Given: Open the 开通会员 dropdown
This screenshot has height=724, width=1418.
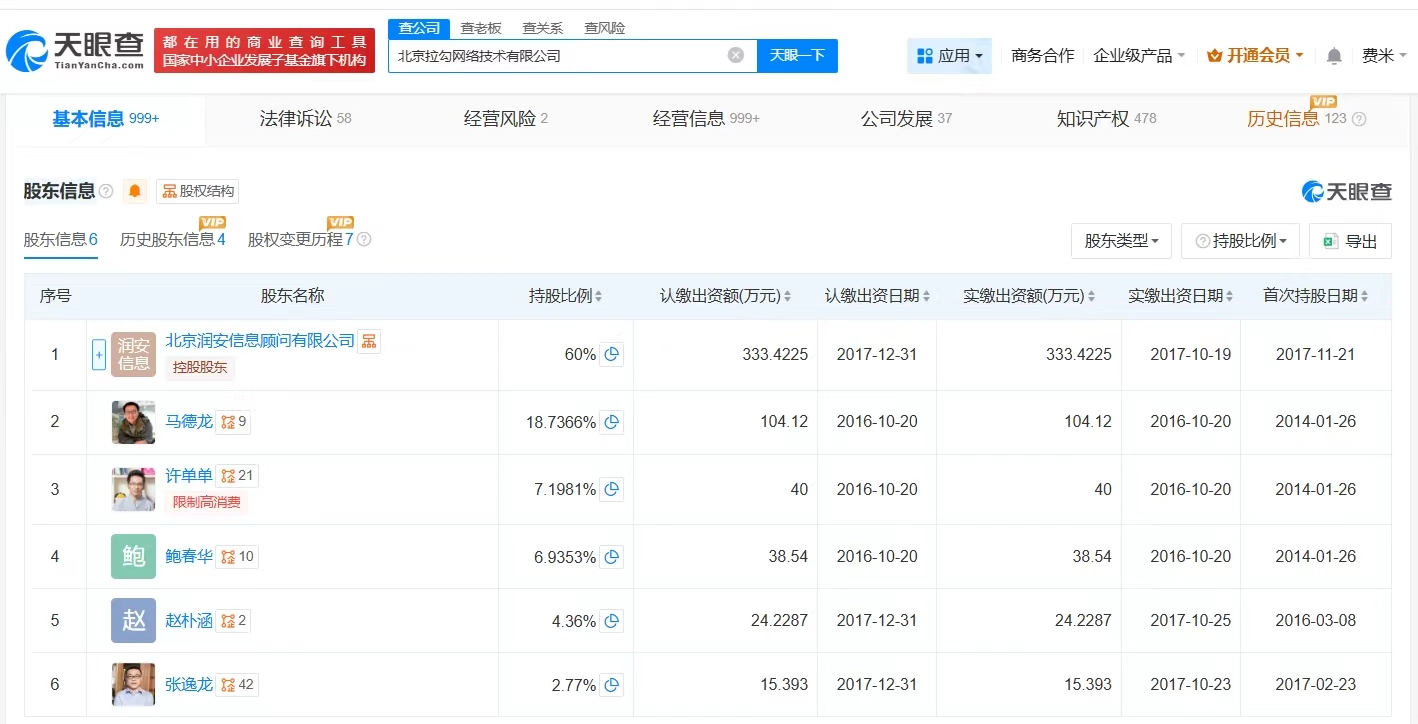Looking at the screenshot, I should [1255, 56].
